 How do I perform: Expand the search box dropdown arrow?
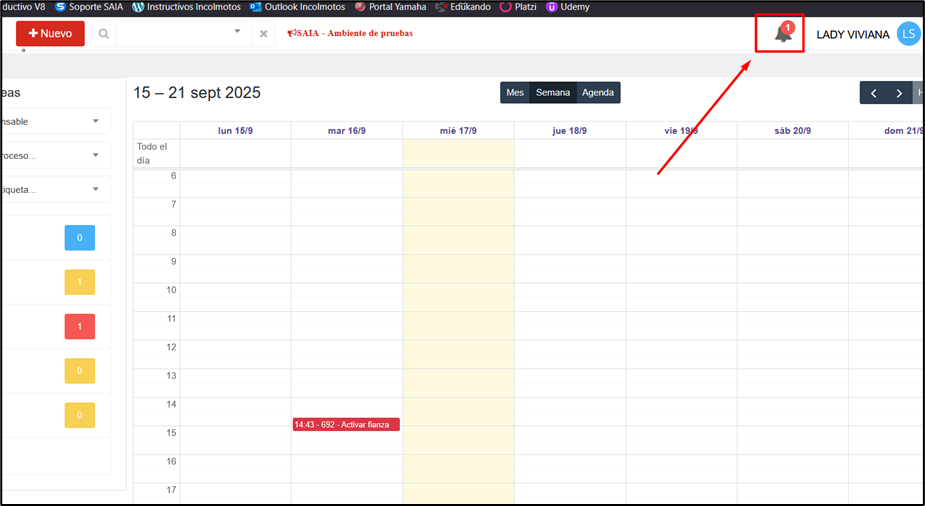pos(238,32)
